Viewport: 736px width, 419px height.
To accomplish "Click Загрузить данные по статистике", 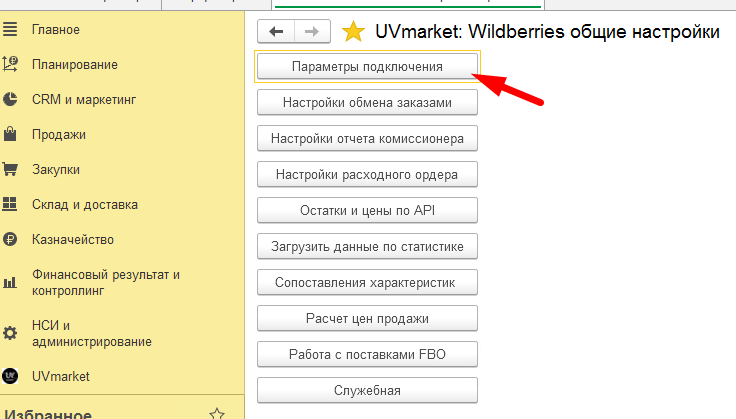I will pyautogui.click(x=367, y=246).
